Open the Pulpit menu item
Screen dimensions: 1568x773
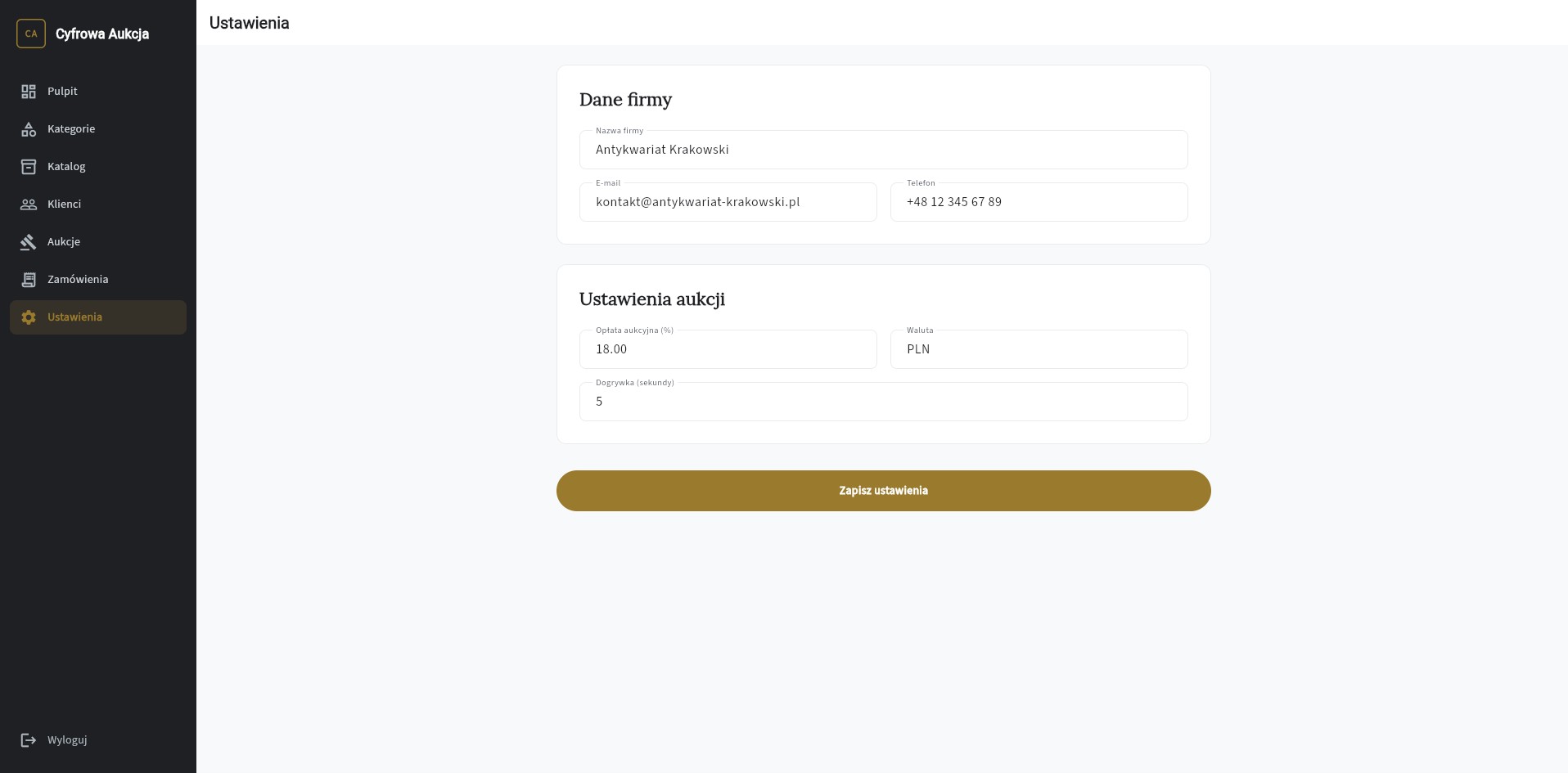click(62, 92)
